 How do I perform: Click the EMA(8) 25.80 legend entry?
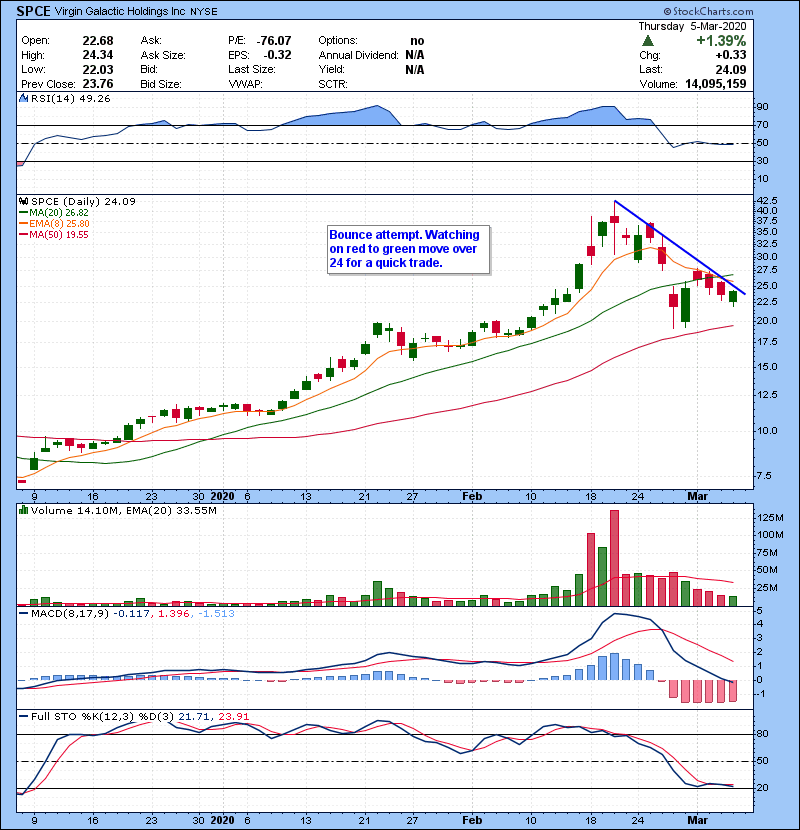(x=54, y=224)
